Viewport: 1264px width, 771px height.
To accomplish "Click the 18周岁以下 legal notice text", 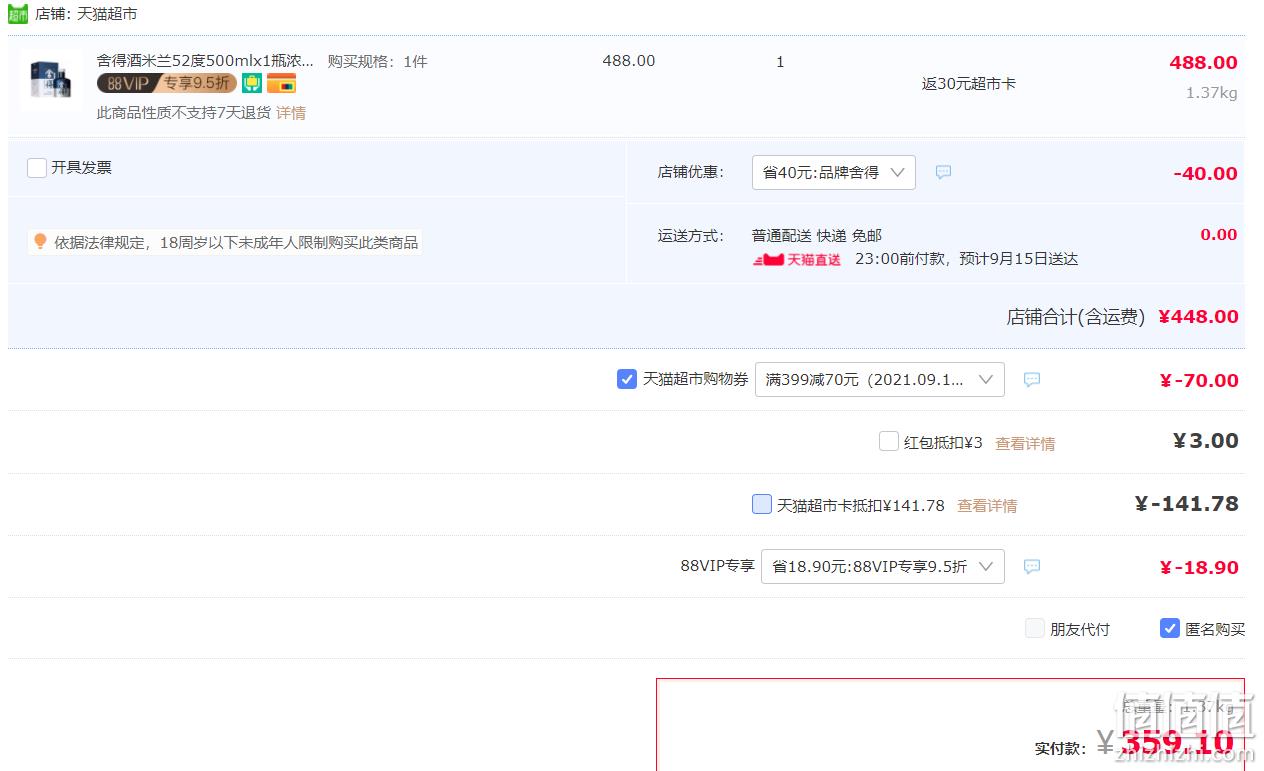I will point(236,242).
